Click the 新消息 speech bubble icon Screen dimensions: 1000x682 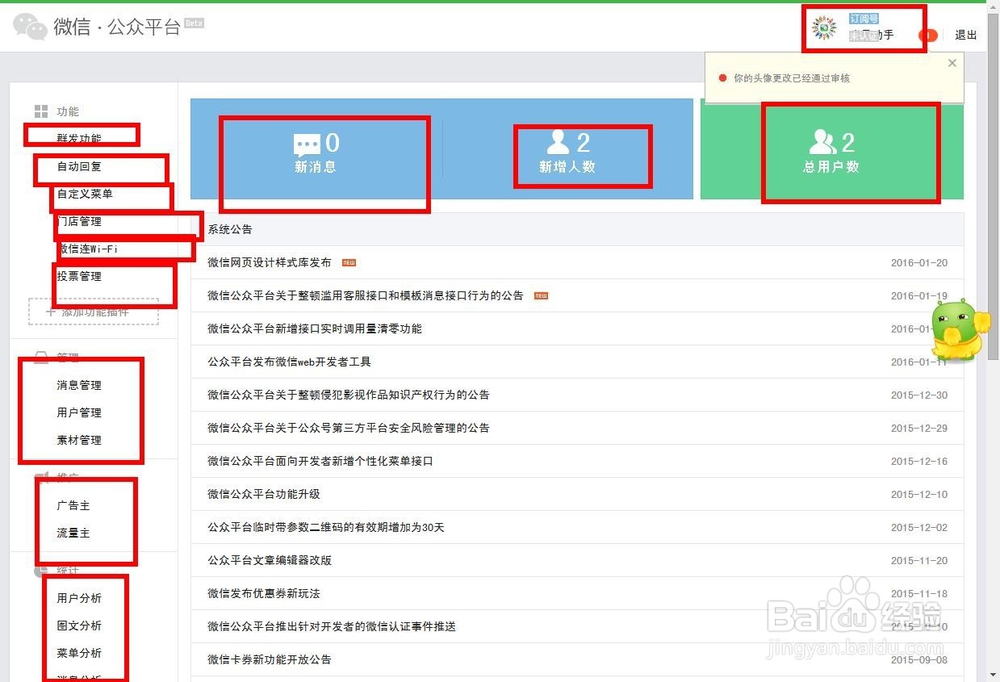pyautogui.click(x=307, y=145)
